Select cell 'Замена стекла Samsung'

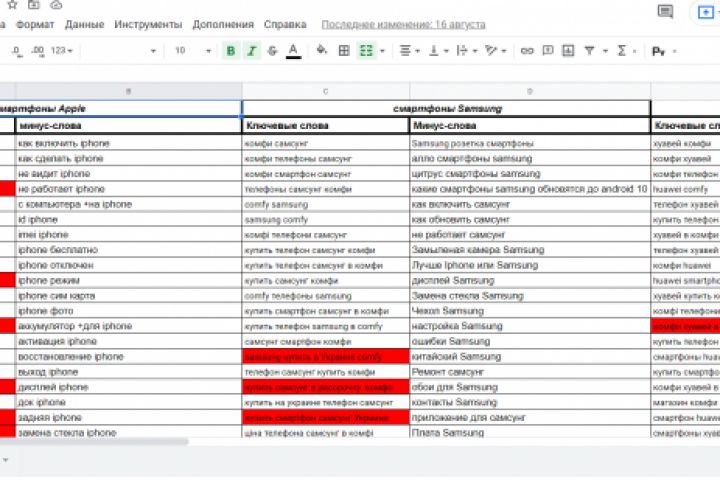pyautogui.click(x=530, y=295)
